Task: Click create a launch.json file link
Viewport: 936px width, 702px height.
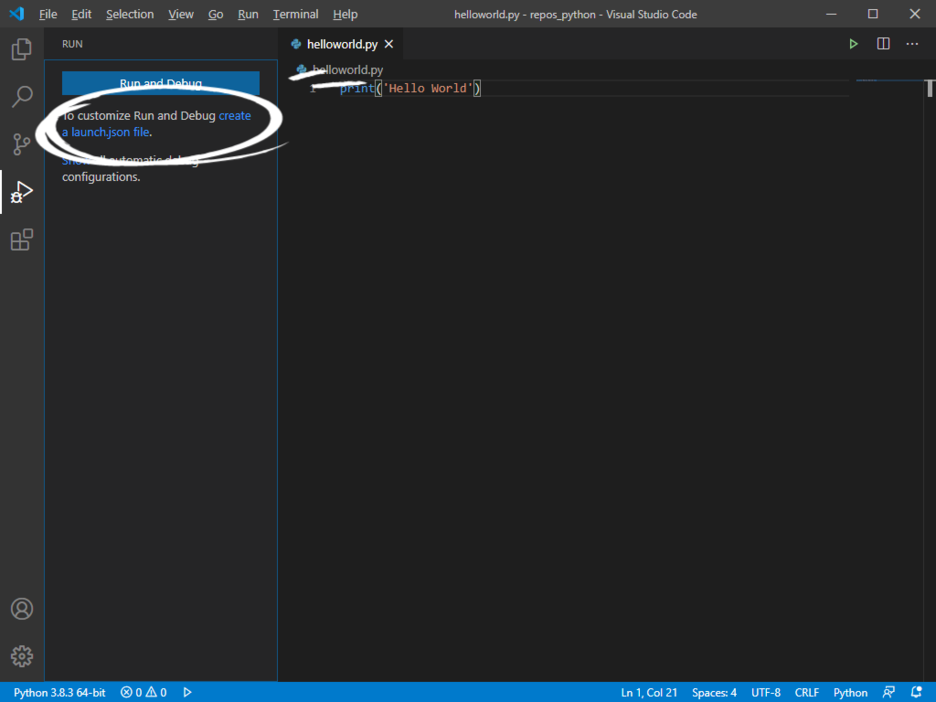Action: coord(156,124)
